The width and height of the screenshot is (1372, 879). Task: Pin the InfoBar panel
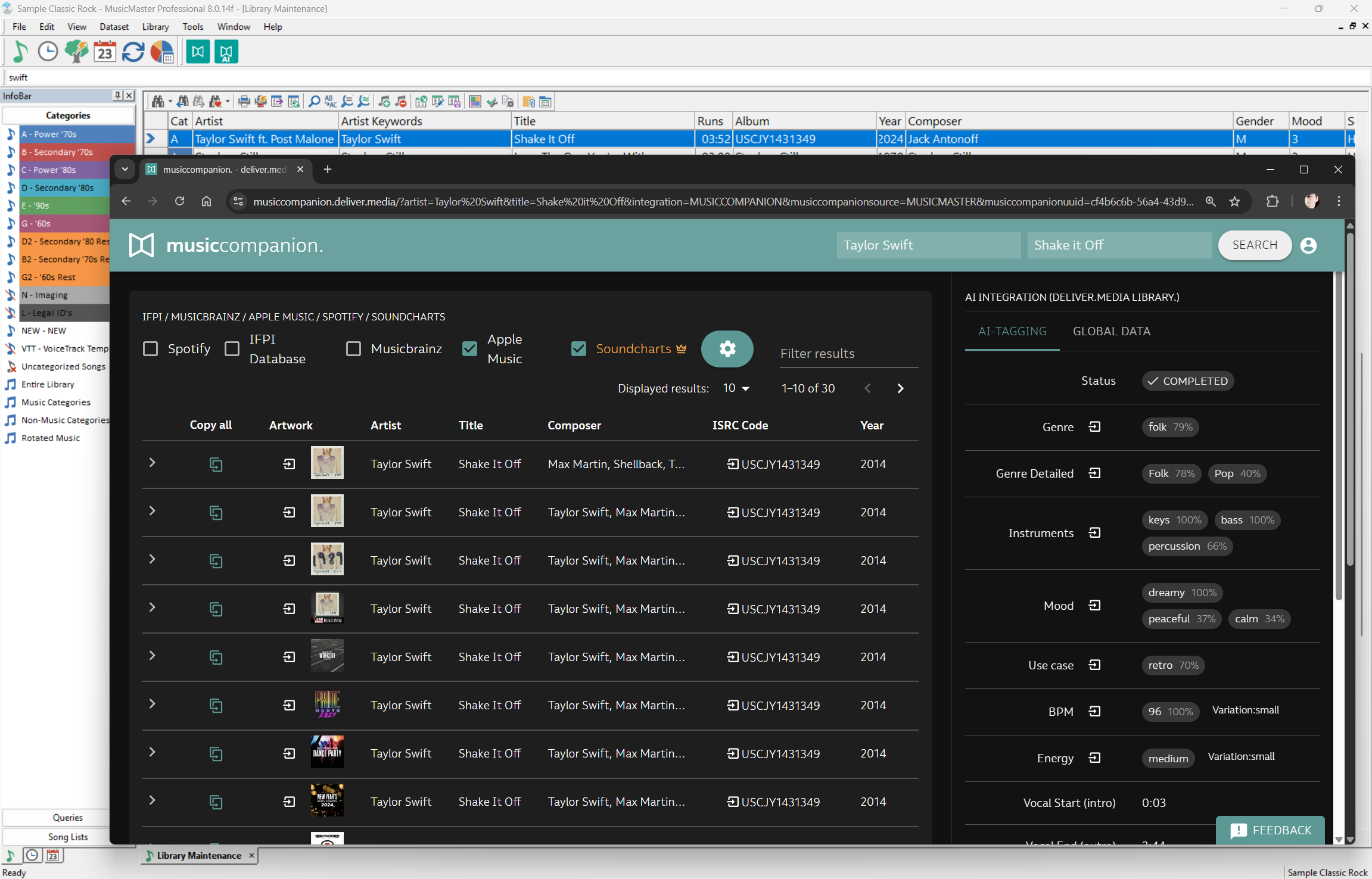tap(117, 95)
